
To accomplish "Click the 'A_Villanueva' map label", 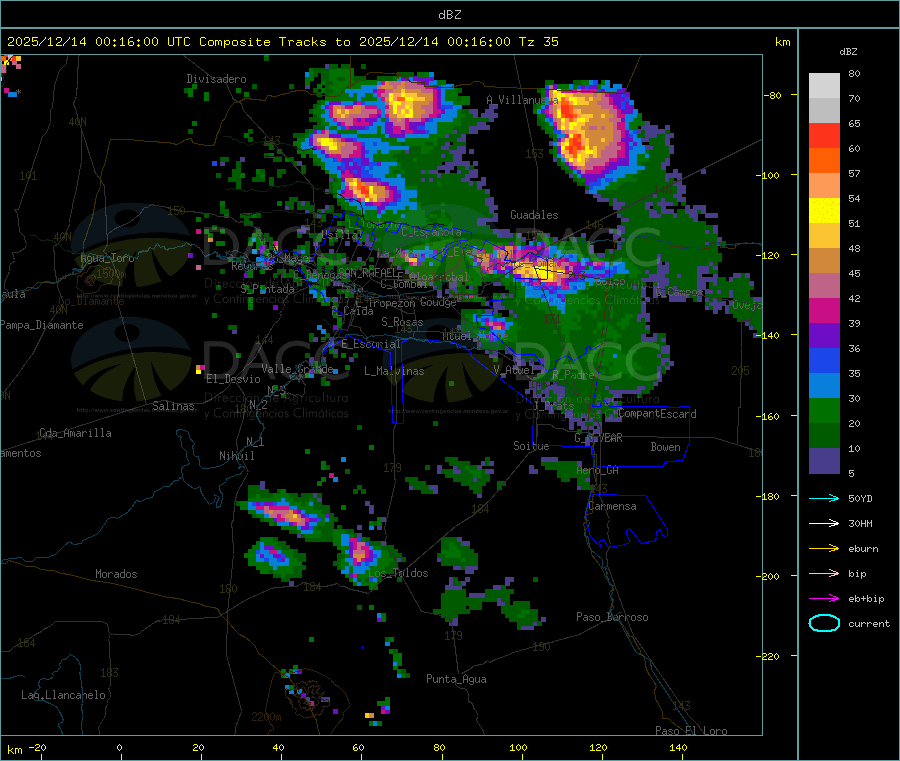I will click(x=522, y=100).
